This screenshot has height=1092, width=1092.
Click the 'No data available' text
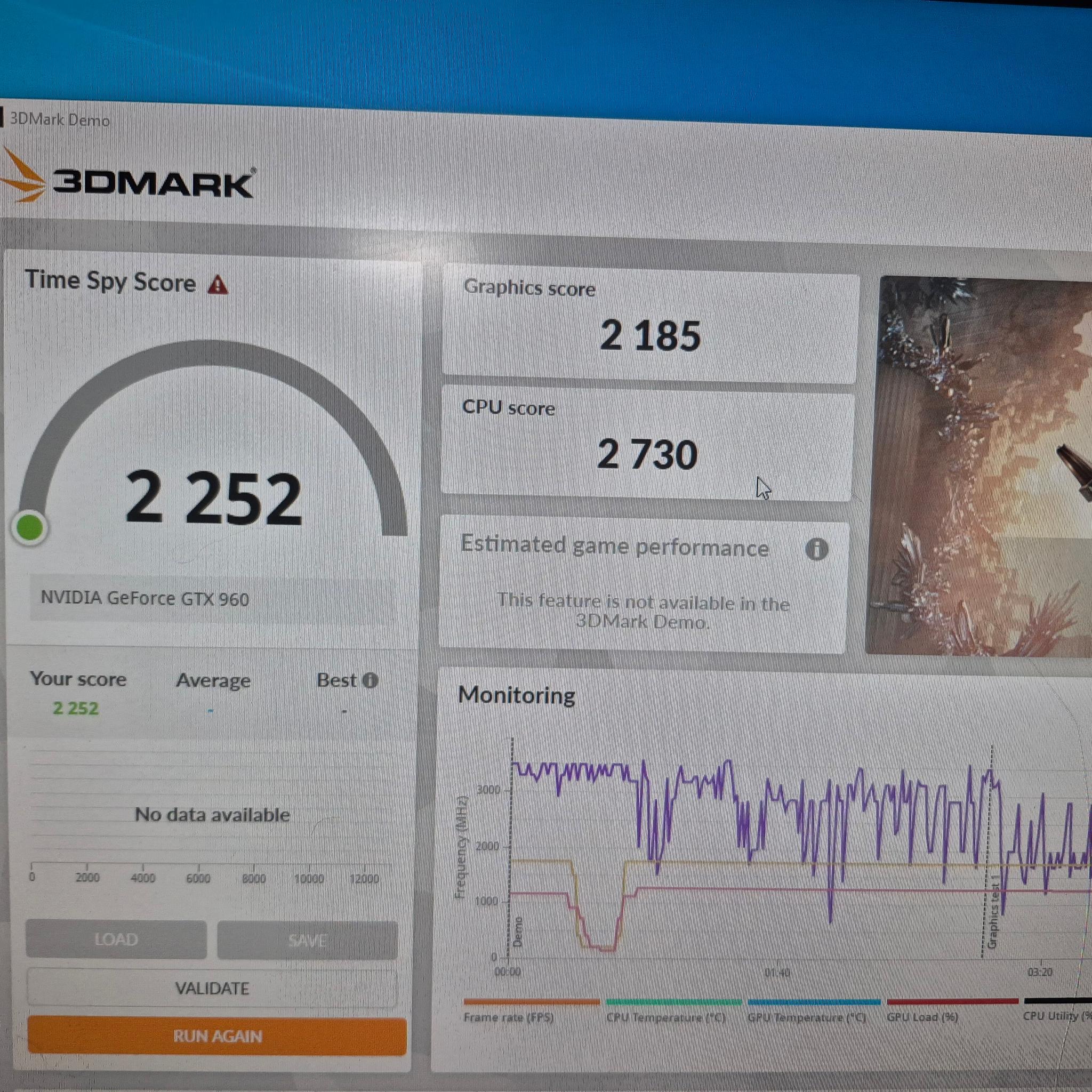tap(213, 815)
